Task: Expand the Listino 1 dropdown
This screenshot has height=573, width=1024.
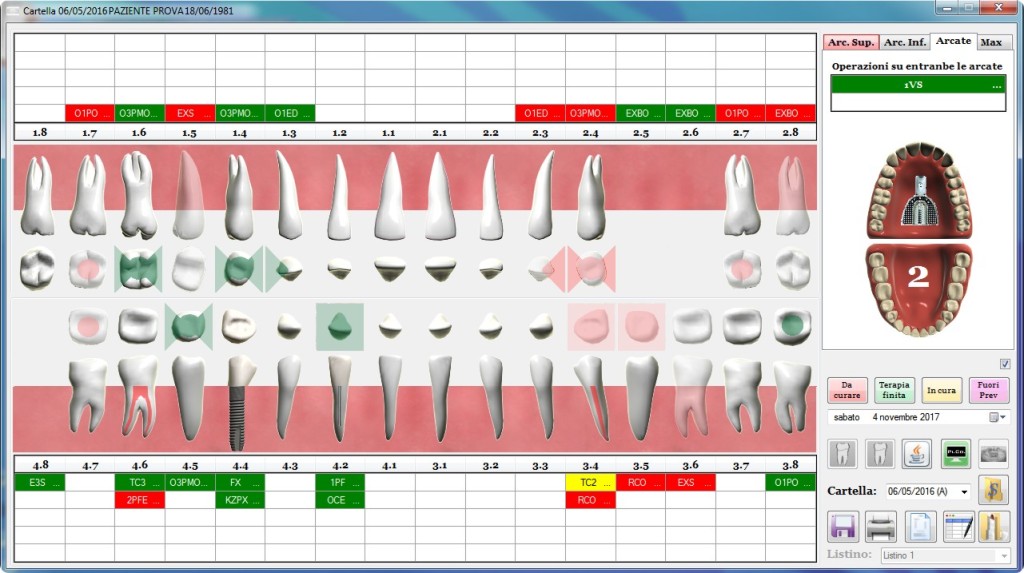Action: [x=1003, y=555]
